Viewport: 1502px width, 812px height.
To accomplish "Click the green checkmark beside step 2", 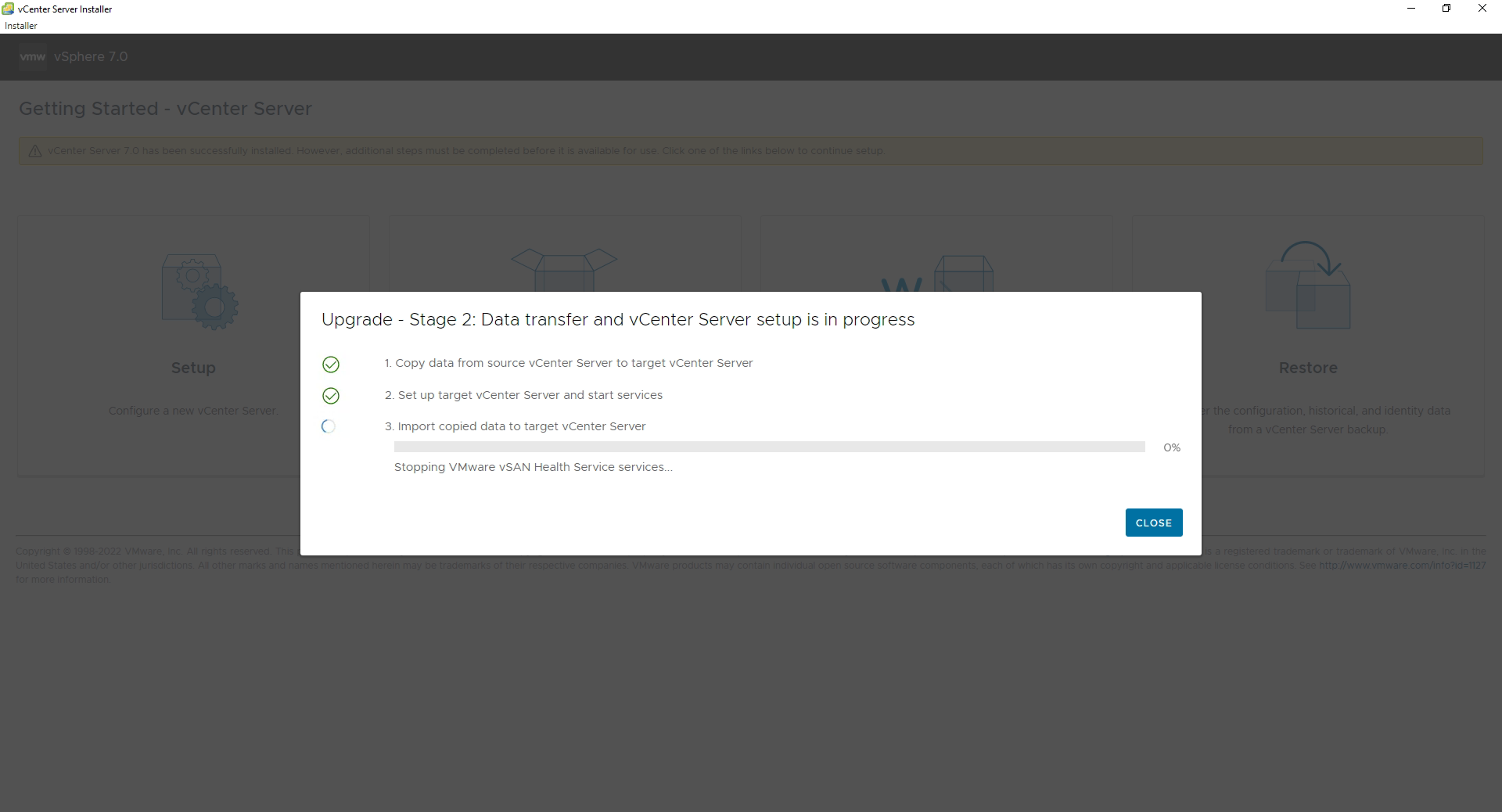I will coord(331,396).
